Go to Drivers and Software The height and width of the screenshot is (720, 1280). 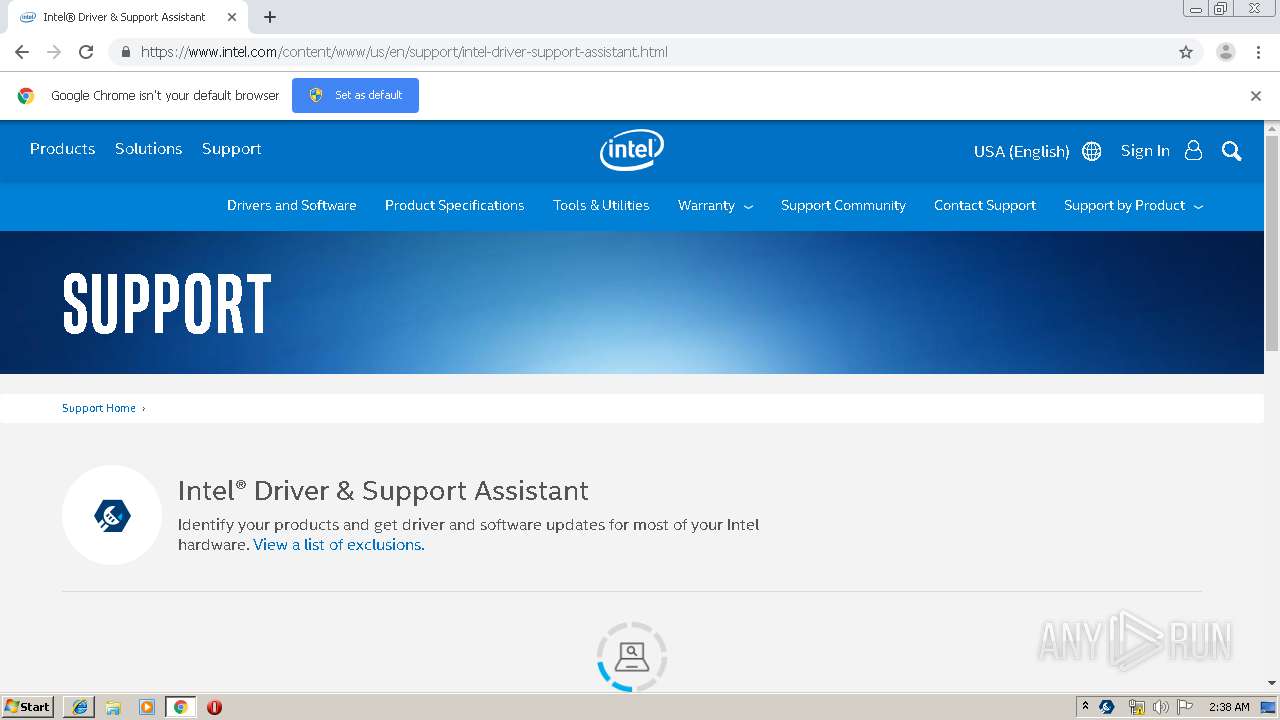click(292, 205)
